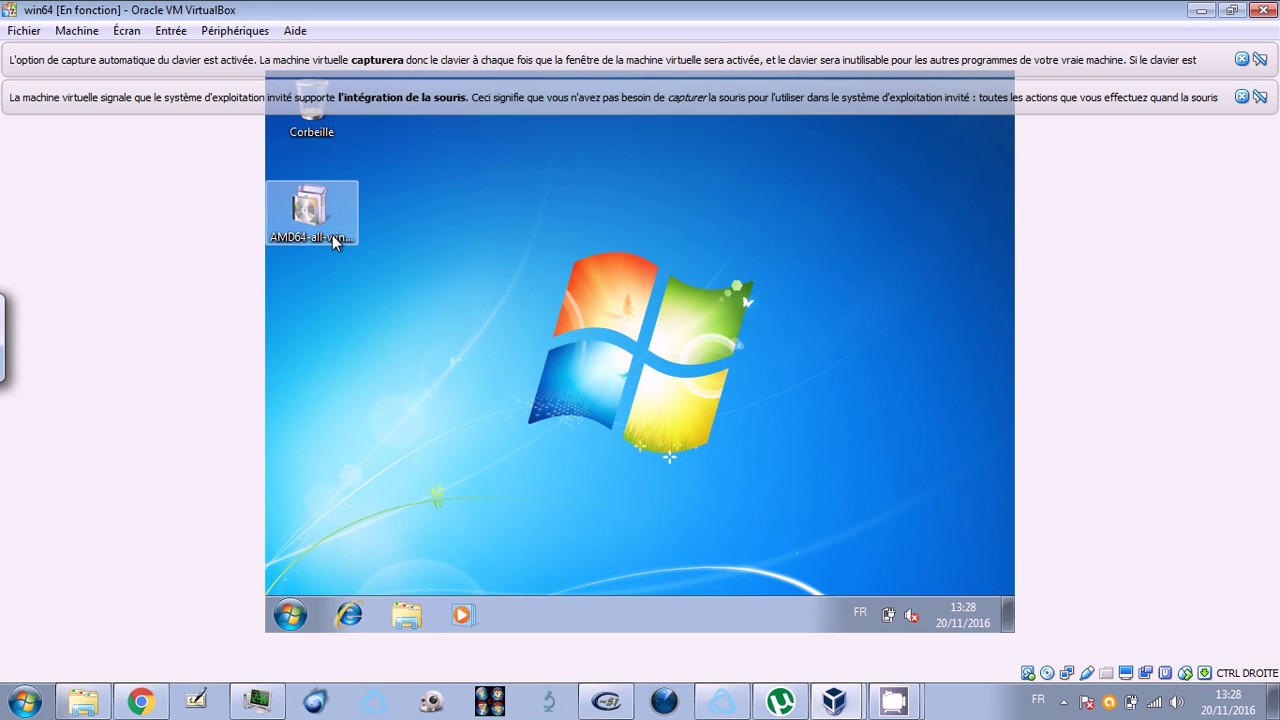1280x720 pixels.
Task: Open host clock showing 13:28
Action: click(x=1228, y=702)
